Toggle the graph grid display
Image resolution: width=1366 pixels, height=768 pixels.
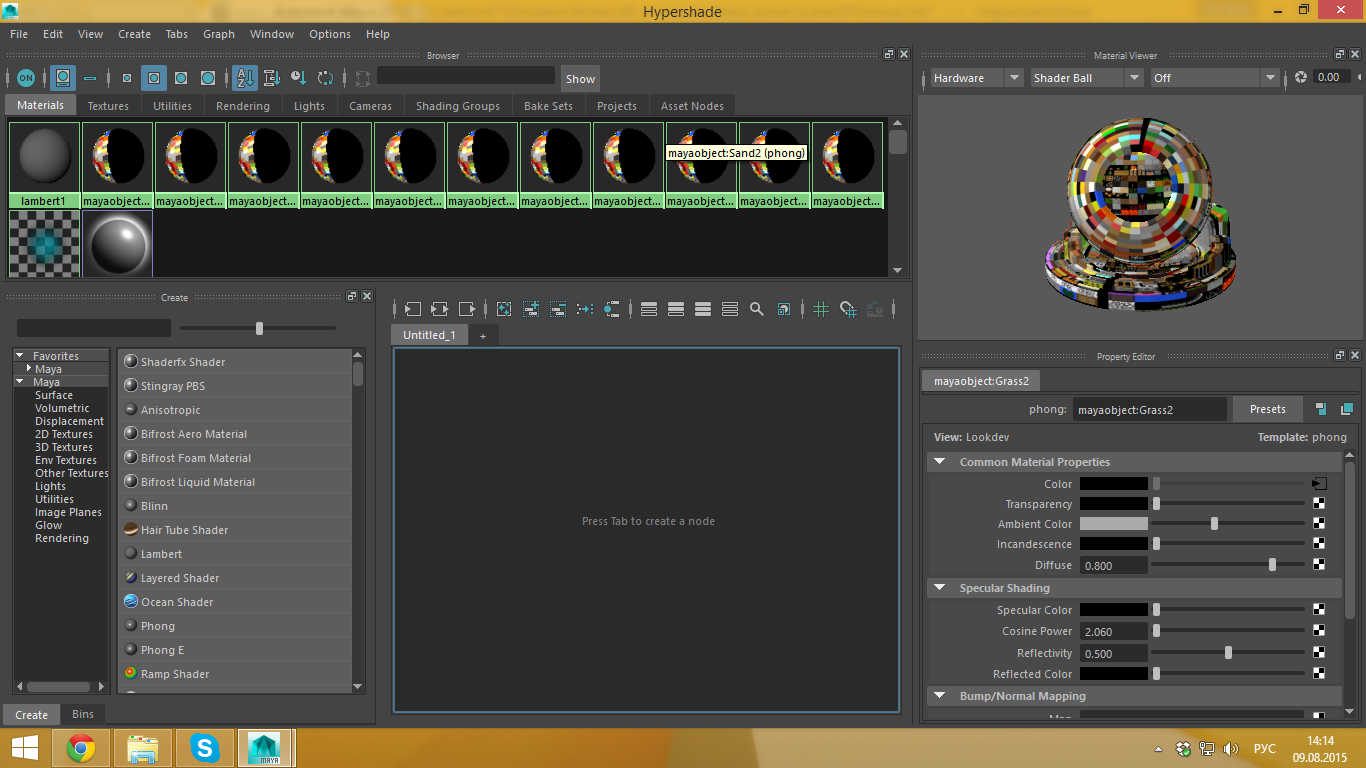tap(821, 309)
